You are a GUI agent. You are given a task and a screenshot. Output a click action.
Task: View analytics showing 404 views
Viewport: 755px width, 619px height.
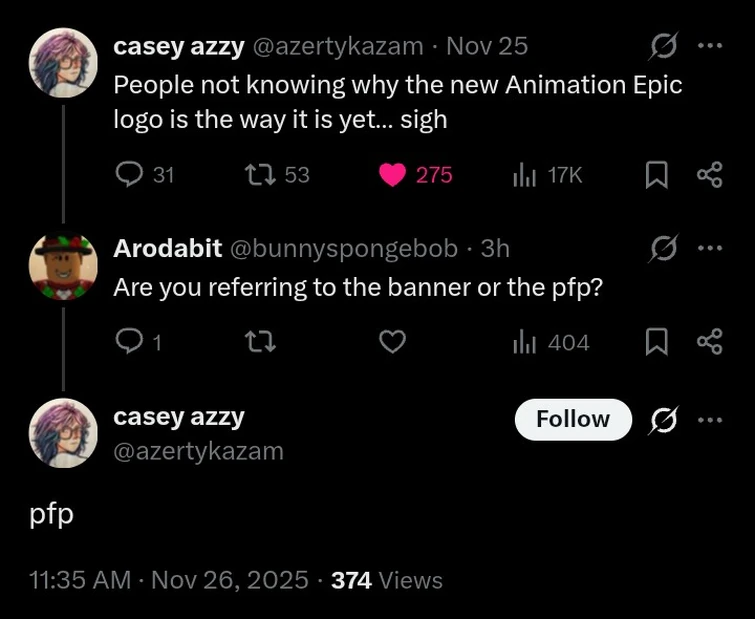tap(525, 343)
